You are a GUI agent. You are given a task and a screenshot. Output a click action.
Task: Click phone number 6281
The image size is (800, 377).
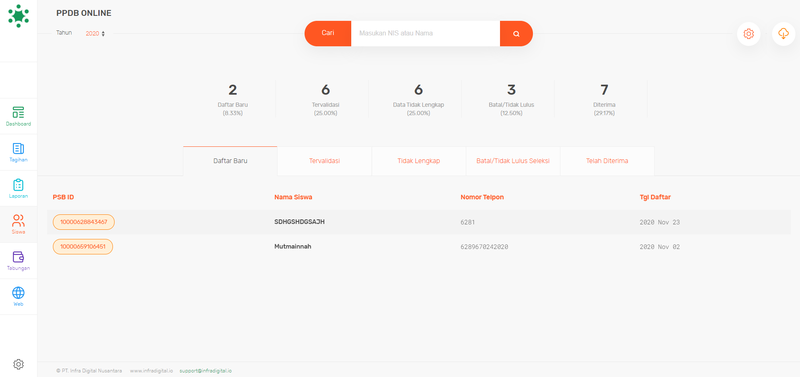(468, 222)
